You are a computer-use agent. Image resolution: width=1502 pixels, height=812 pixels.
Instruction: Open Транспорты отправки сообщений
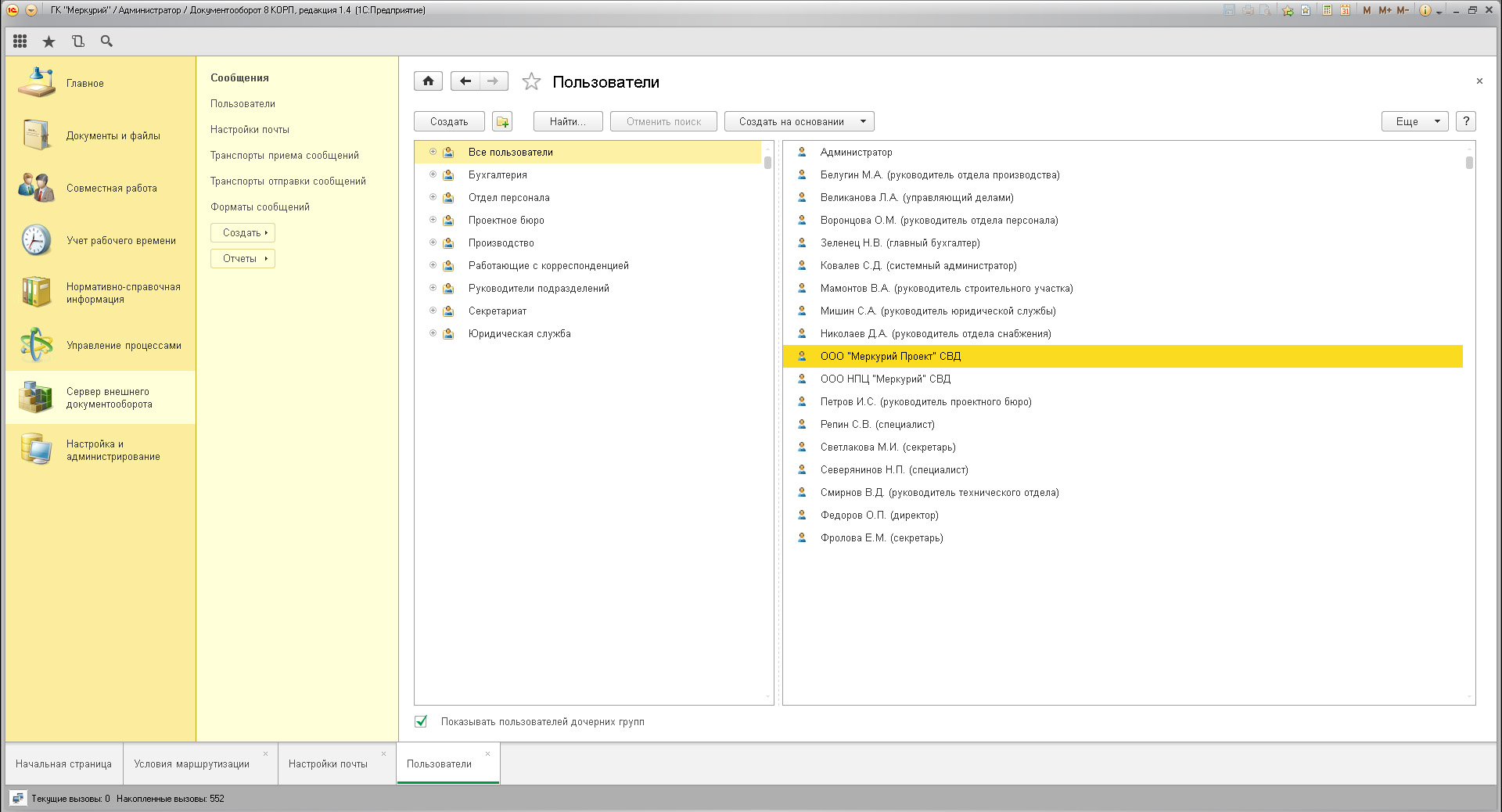(288, 181)
